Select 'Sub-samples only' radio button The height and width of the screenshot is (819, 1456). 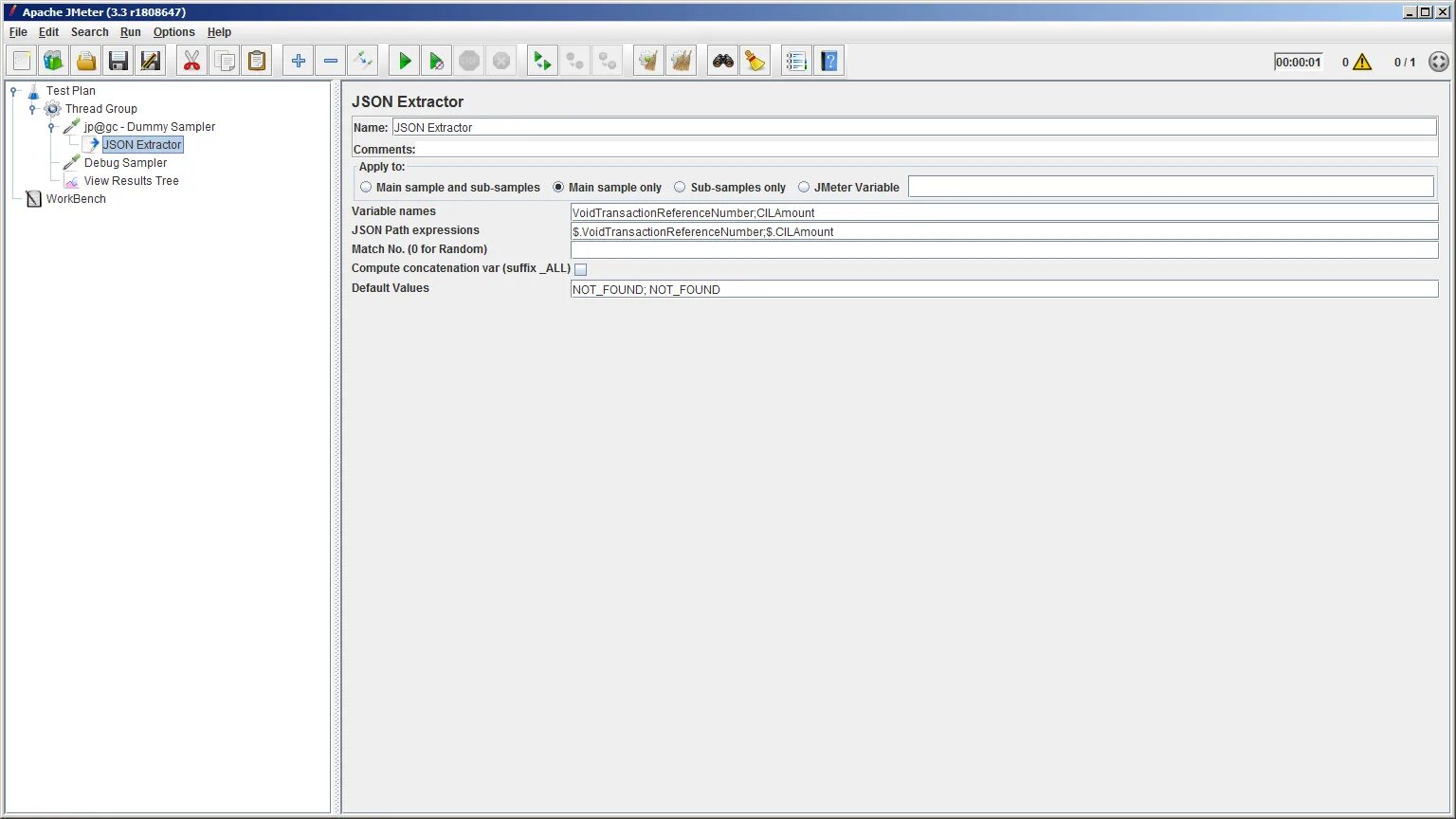point(680,188)
